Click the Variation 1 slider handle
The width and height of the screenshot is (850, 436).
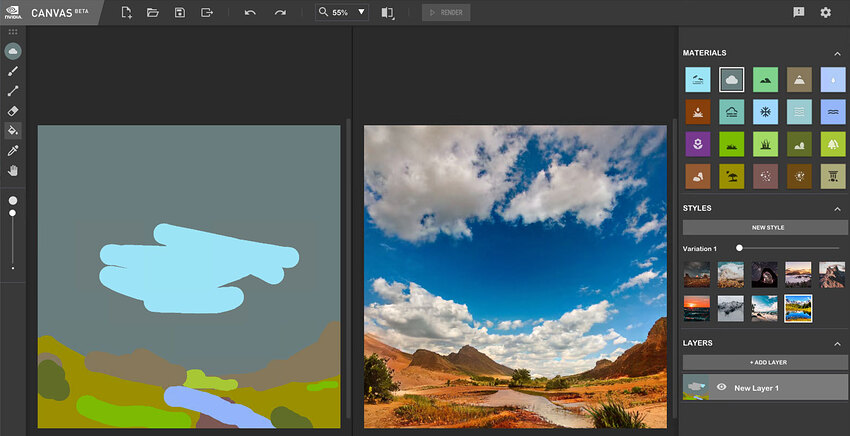click(x=739, y=248)
